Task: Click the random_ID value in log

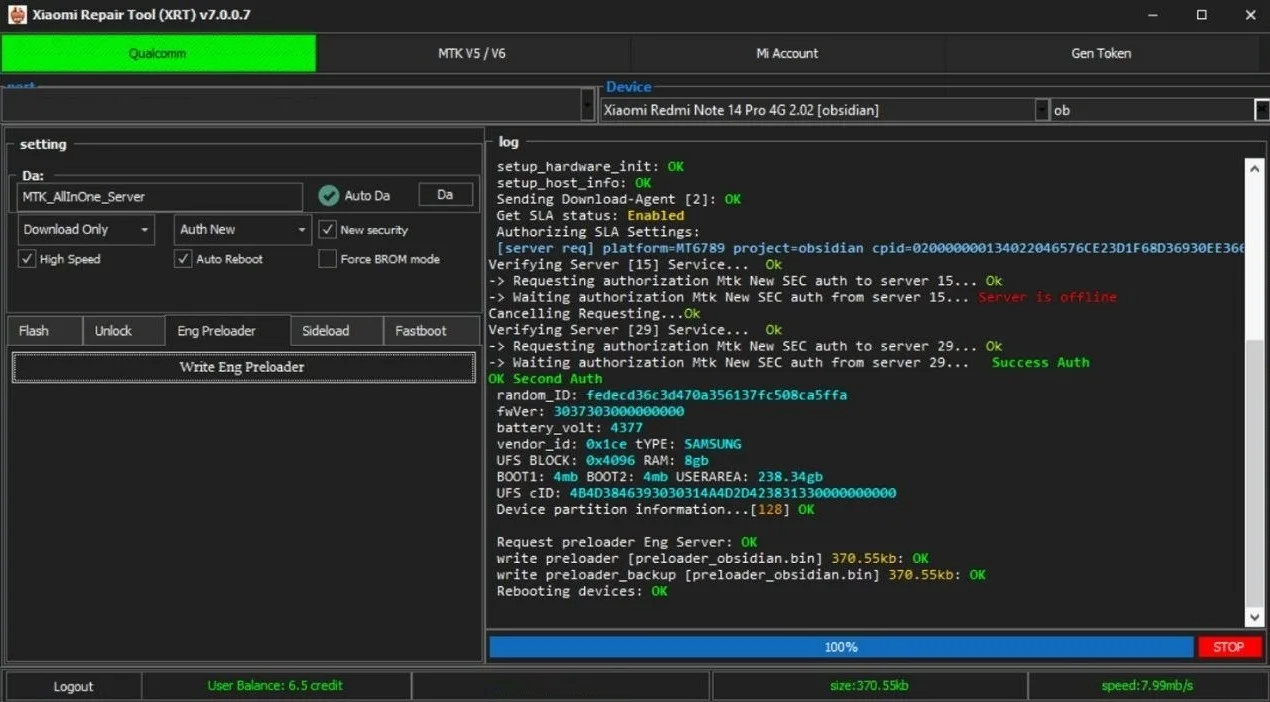Action: coord(716,395)
